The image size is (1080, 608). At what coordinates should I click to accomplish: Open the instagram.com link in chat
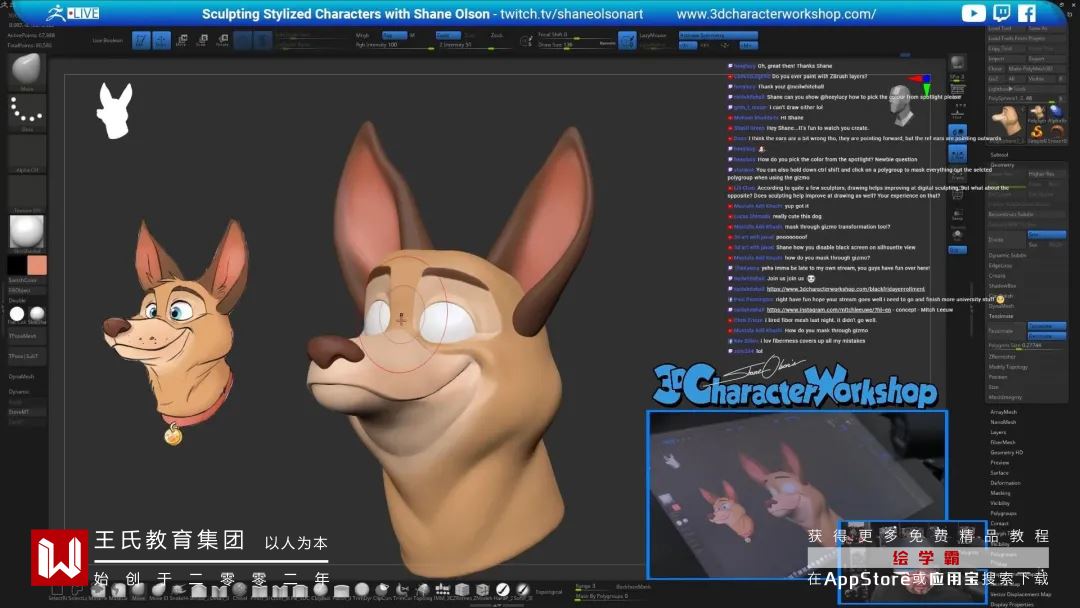click(x=829, y=310)
